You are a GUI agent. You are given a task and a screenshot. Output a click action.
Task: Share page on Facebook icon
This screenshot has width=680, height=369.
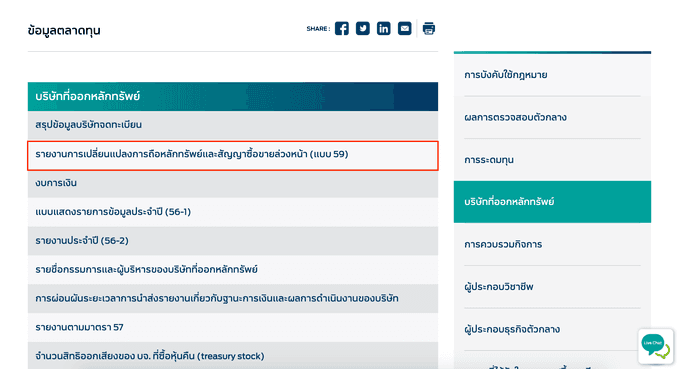click(342, 29)
